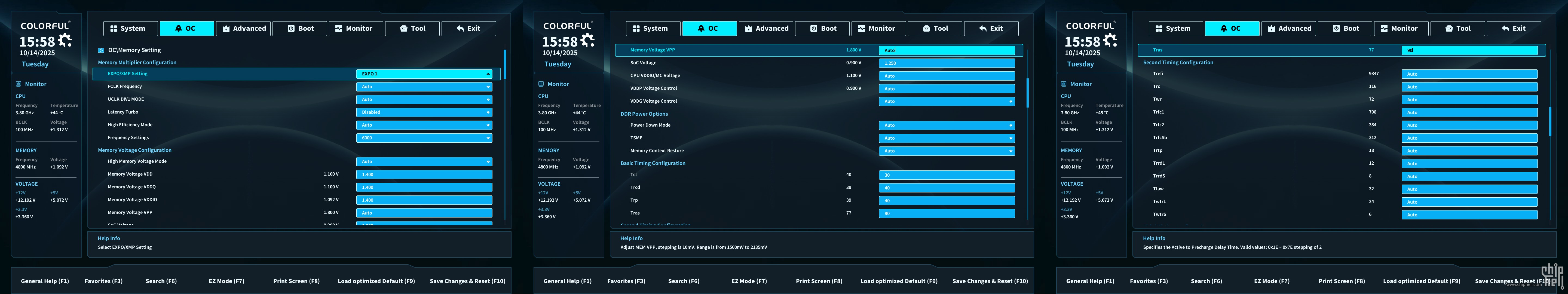The width and height of the screenshot is (1568, 294).
Task: Click Tool tab icon in the Trefi timings window
Action: click(x=1449, y=29)
